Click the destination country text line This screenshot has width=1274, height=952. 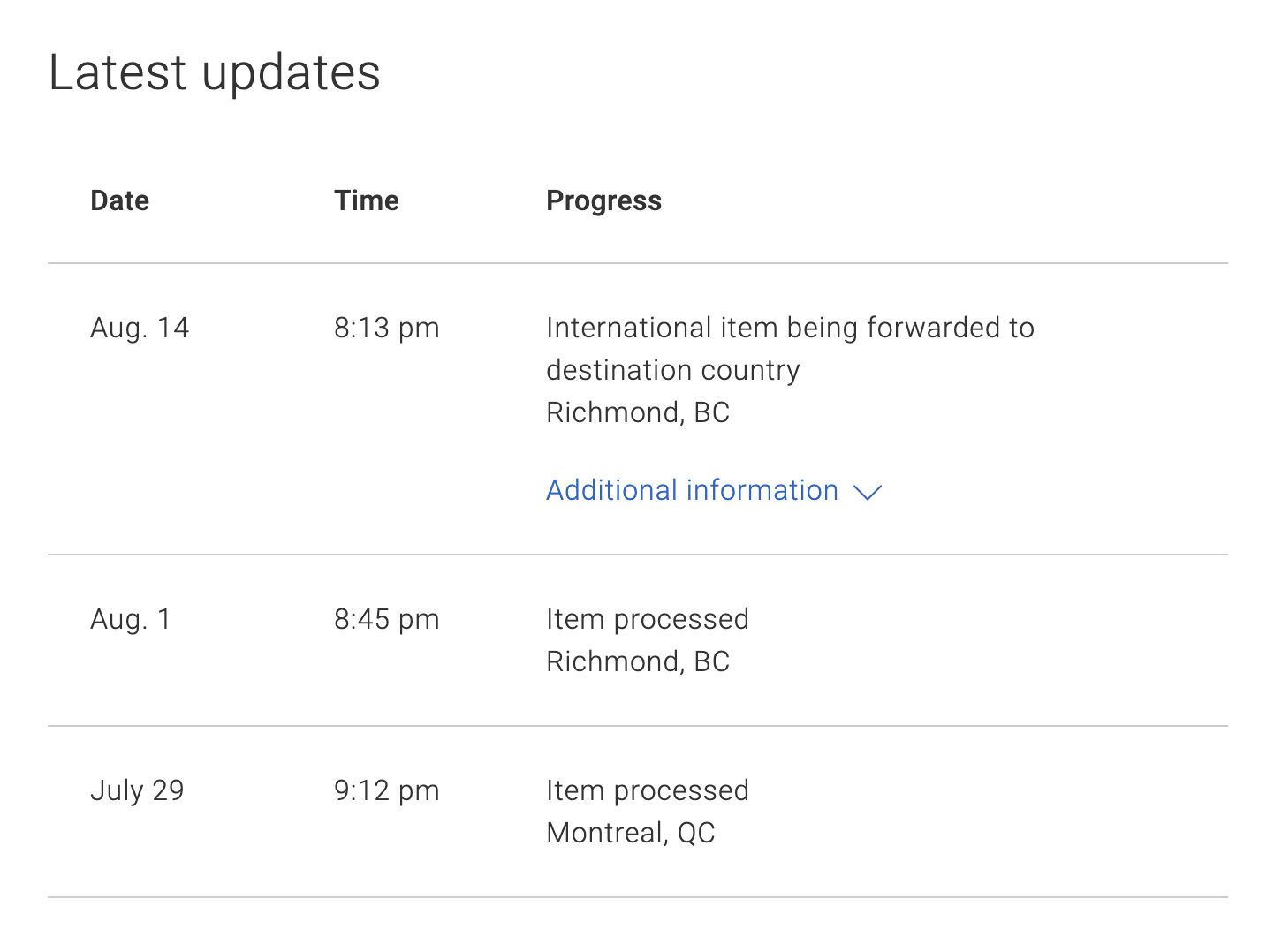click(672, 370)
